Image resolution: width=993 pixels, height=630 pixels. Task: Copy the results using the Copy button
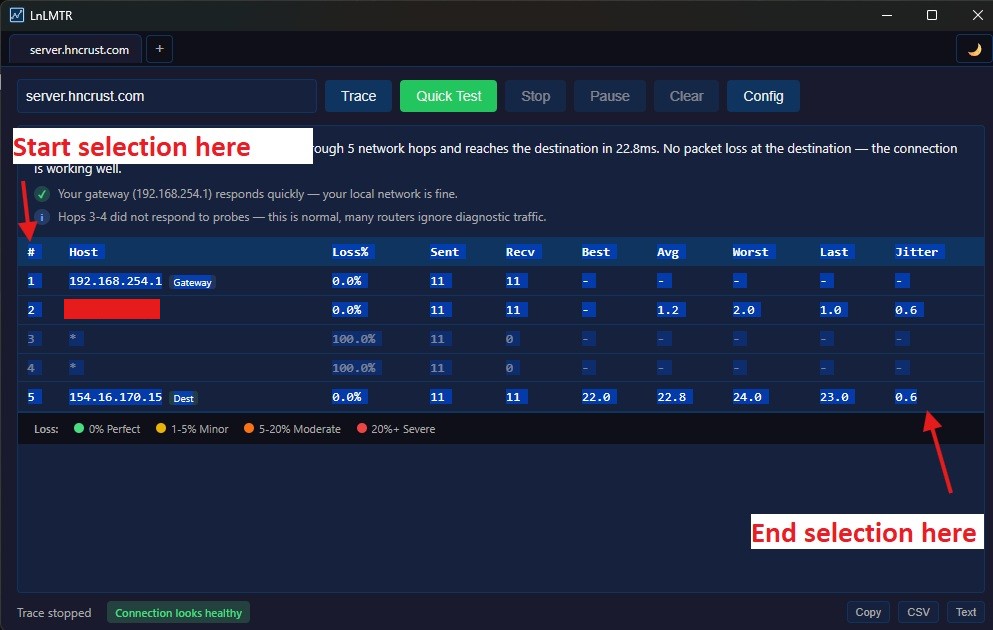pos(868,612)
